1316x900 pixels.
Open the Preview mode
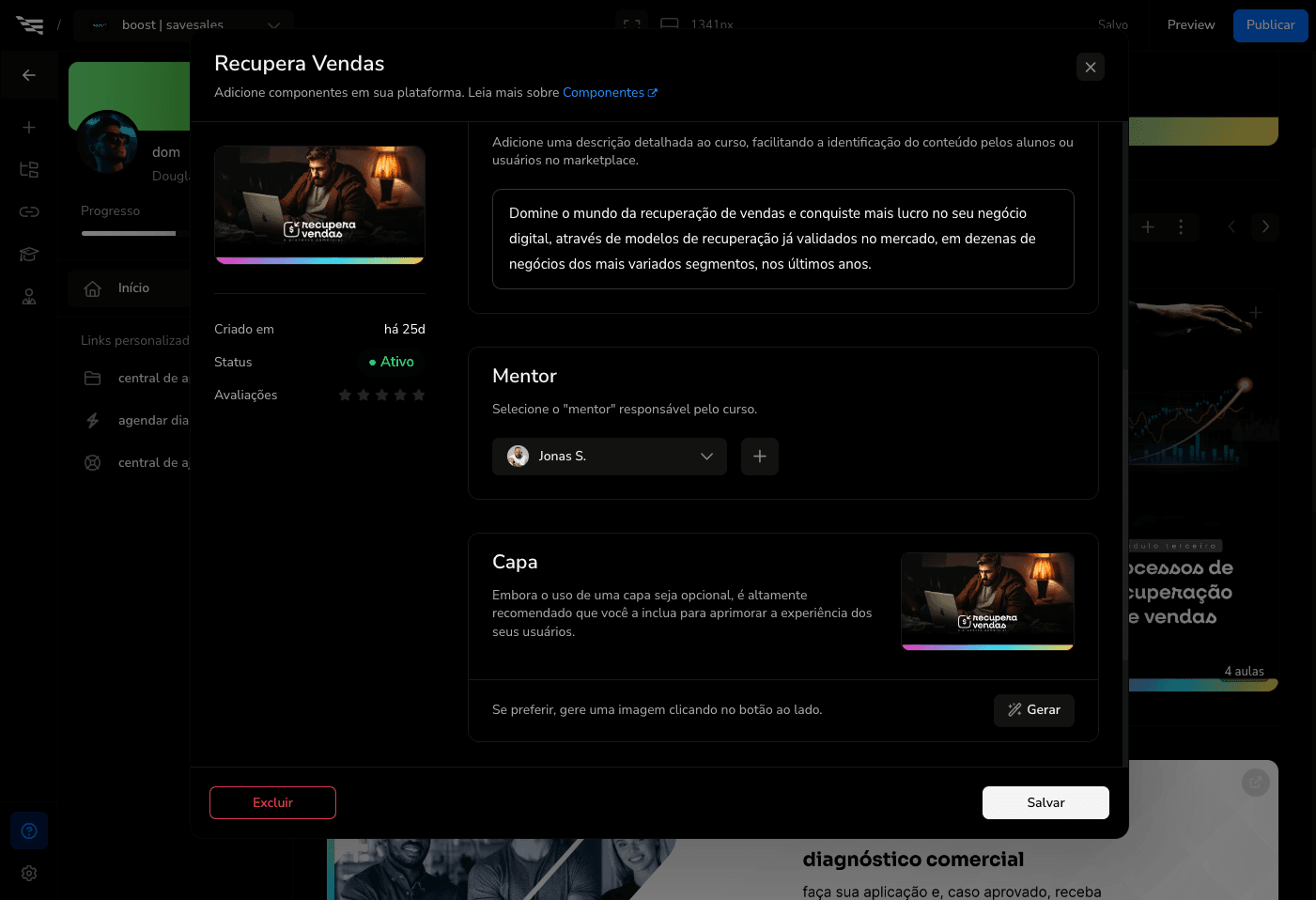click(1190, 25)
